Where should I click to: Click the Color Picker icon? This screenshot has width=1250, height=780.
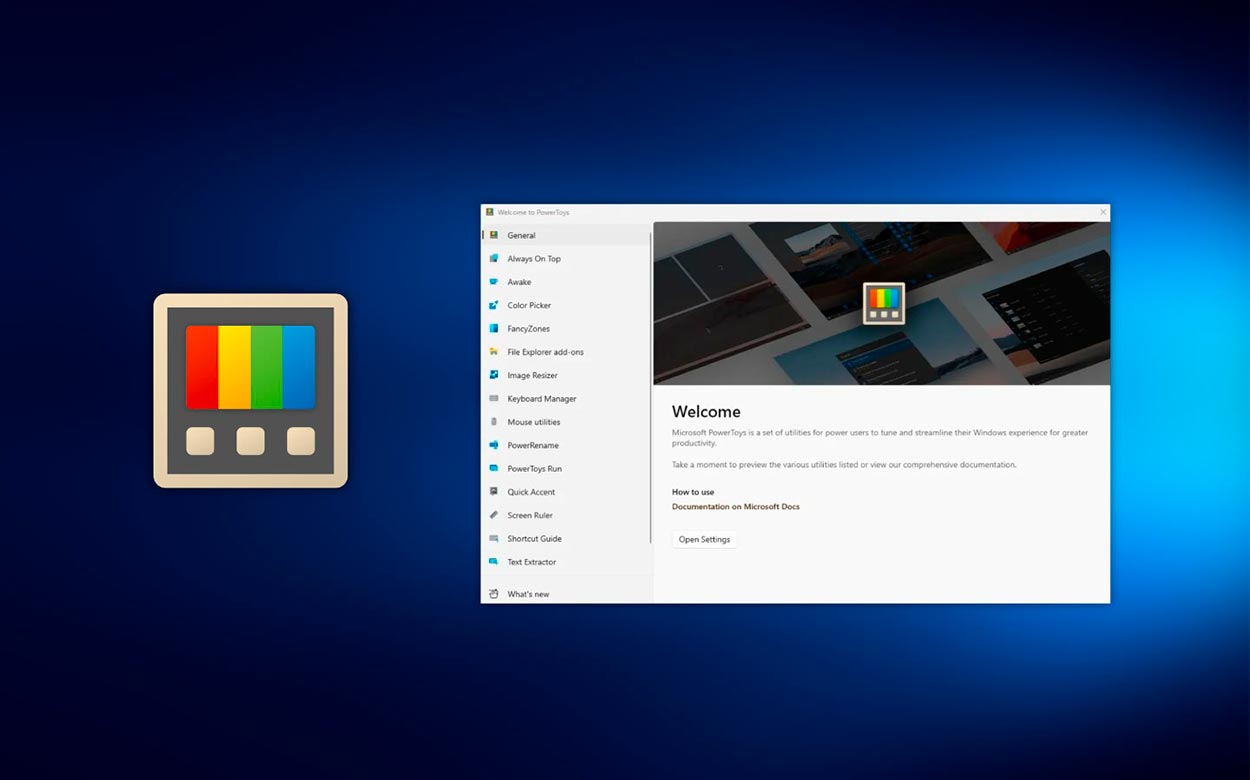coord(494,305)
